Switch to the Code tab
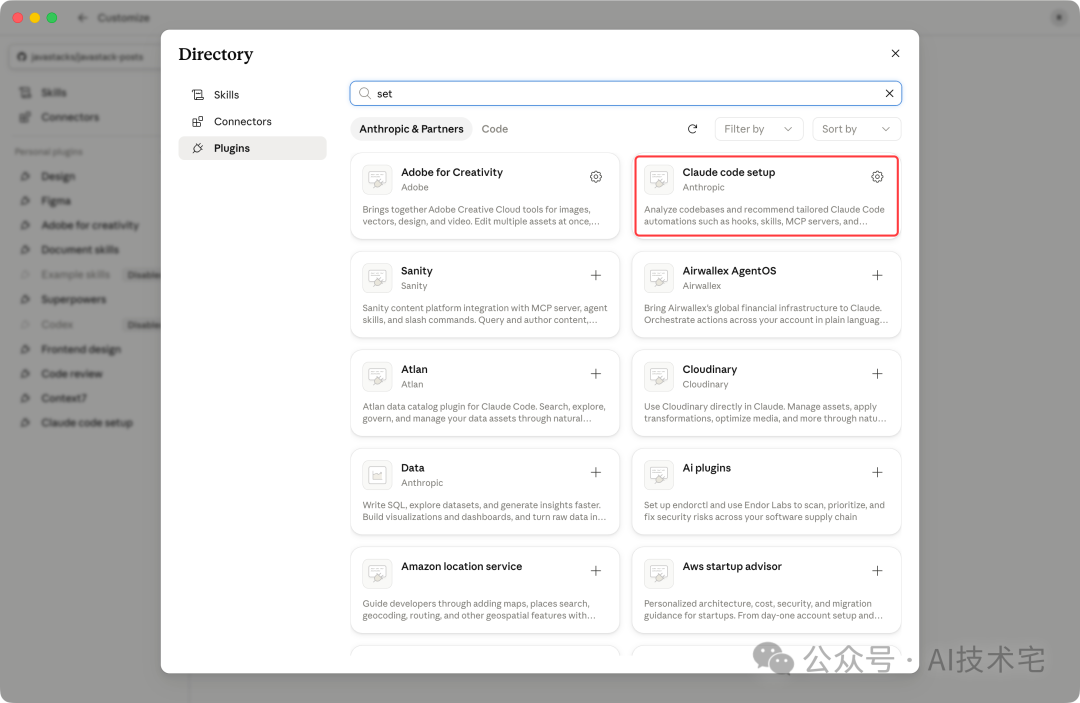 (x=495, y=129)
